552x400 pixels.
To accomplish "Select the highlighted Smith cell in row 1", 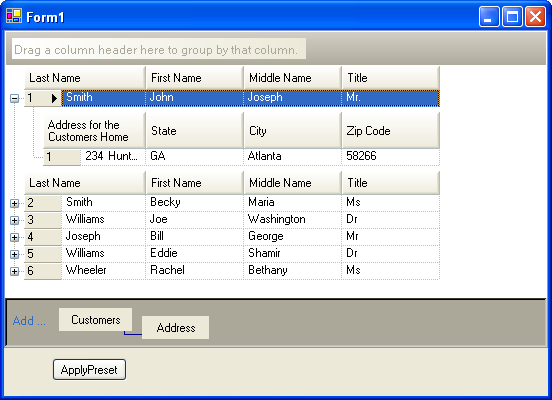I will pyautogui.click(x=104, y=98).
